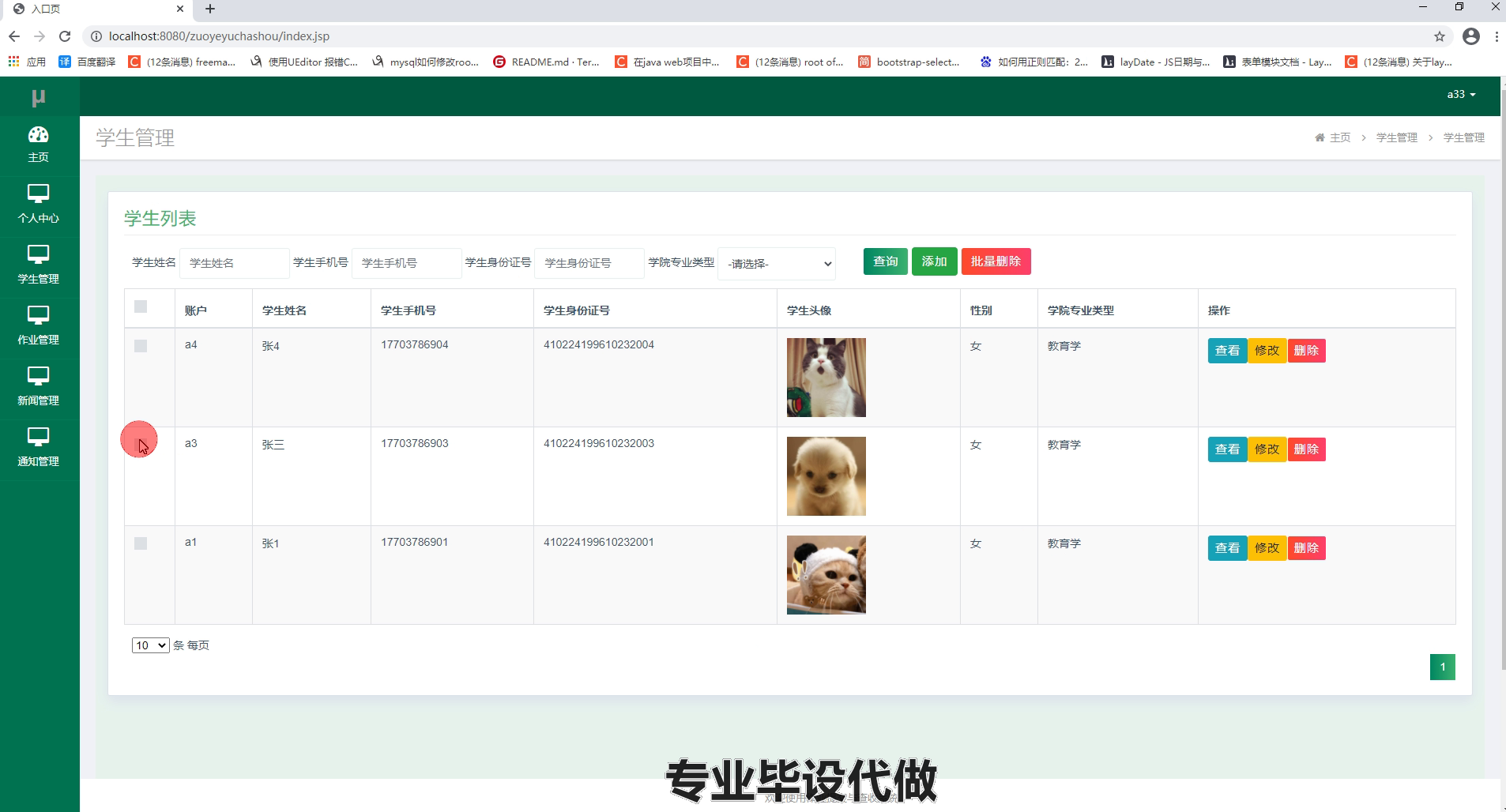This screenshot has width=1506, height=812.
Task: Open the 应用 apps bookmark grid
Action: pyautogui.click(x=27, y=62)
